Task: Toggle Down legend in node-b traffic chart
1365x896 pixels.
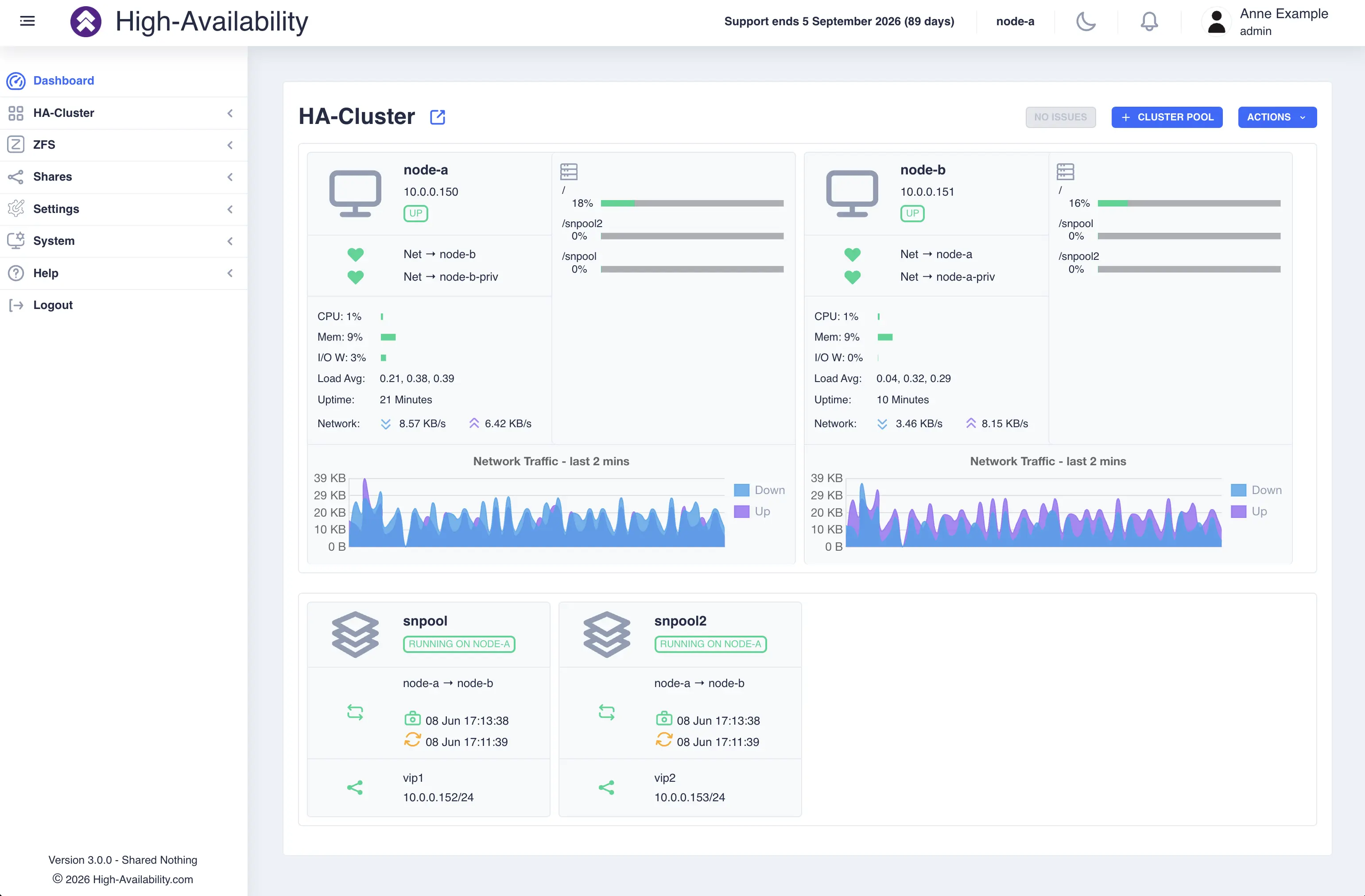Action: pyautogui.click(x=1256, y=490)
